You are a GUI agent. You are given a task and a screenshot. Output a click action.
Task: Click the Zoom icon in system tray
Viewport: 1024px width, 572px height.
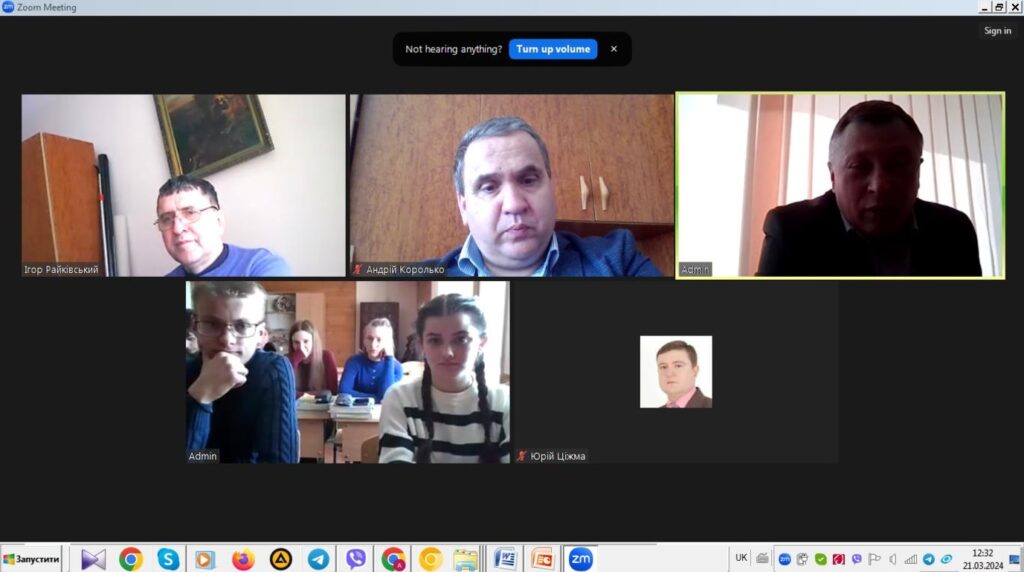785,559
